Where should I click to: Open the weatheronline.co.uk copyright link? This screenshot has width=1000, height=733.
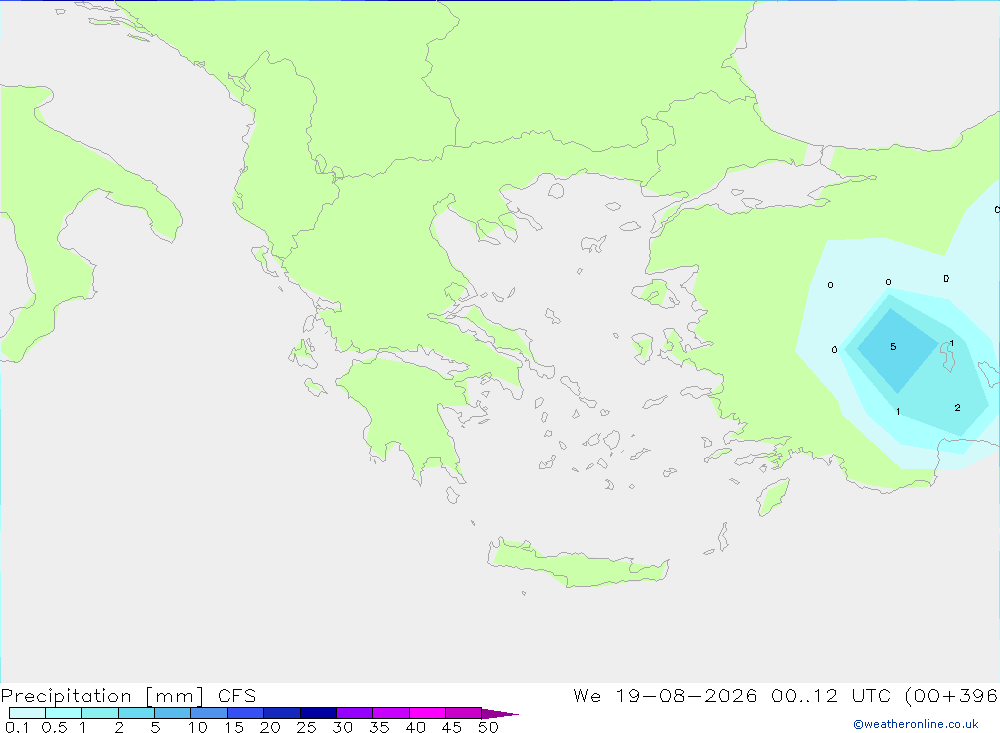[x=916, y=724]
